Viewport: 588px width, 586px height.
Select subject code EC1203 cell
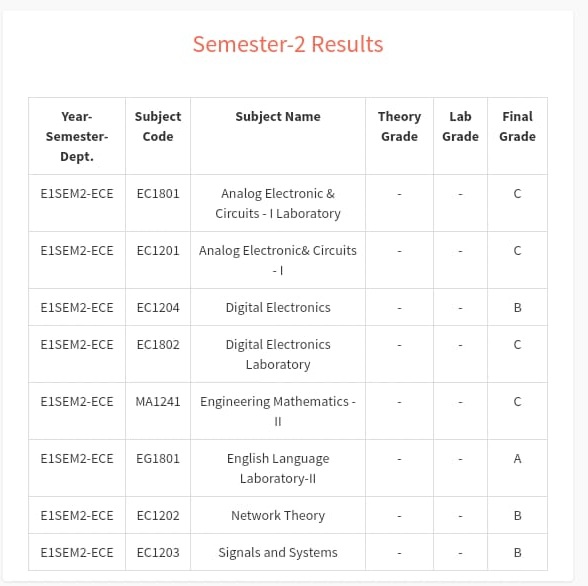click(x=158, y=553)
